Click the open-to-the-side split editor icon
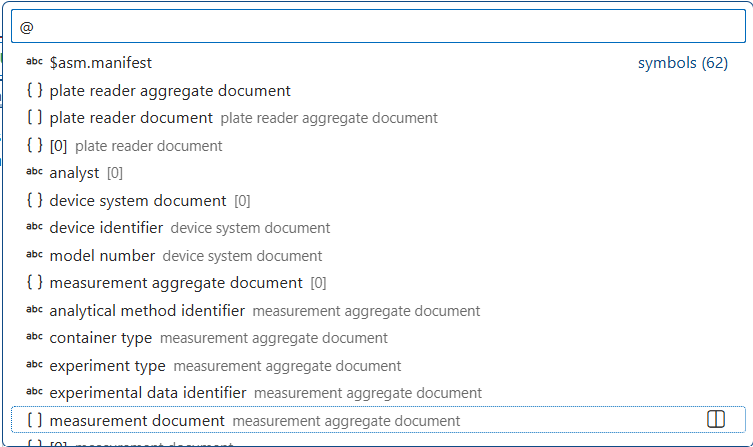This screenshot has width=753, height=447. click(716, 420)
